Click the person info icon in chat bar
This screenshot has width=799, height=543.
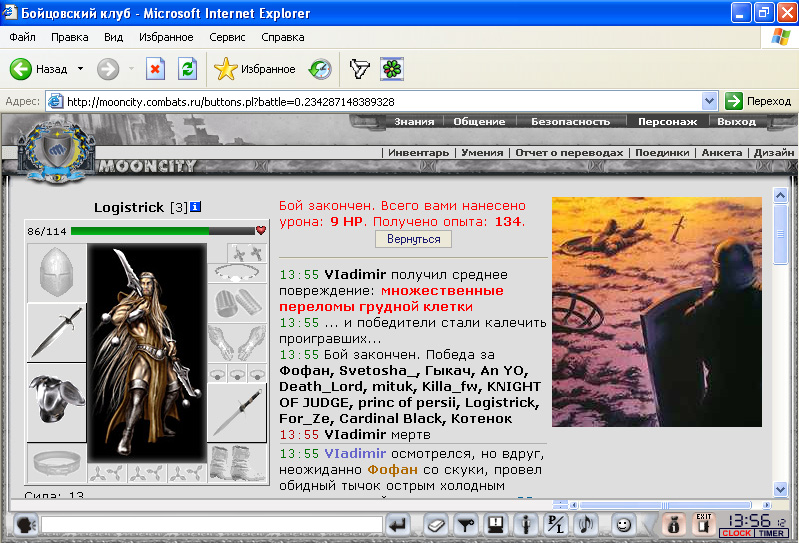tap(525, 525)
